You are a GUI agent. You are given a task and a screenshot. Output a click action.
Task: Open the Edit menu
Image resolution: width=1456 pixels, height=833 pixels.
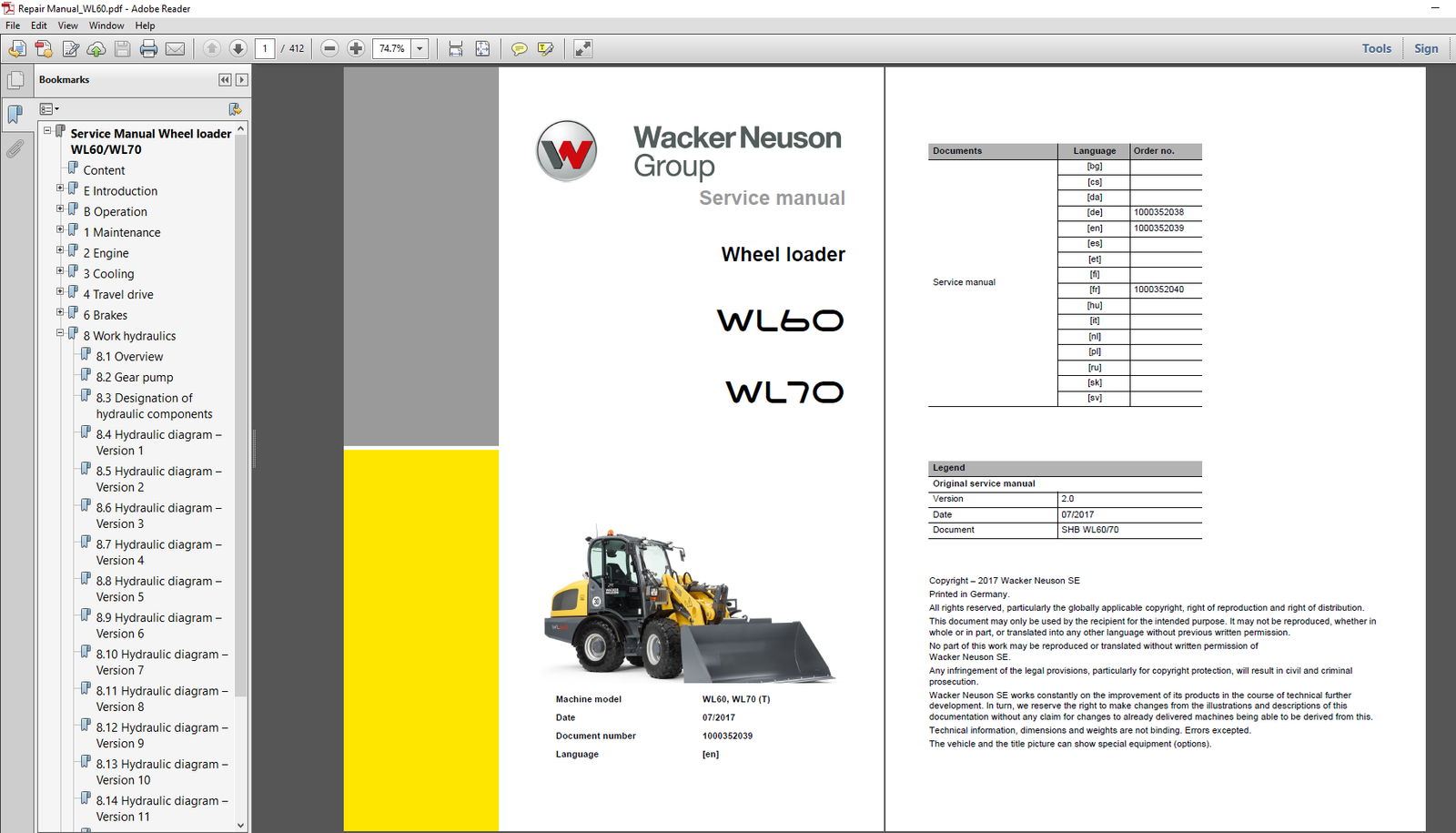[x=39, y=25]
